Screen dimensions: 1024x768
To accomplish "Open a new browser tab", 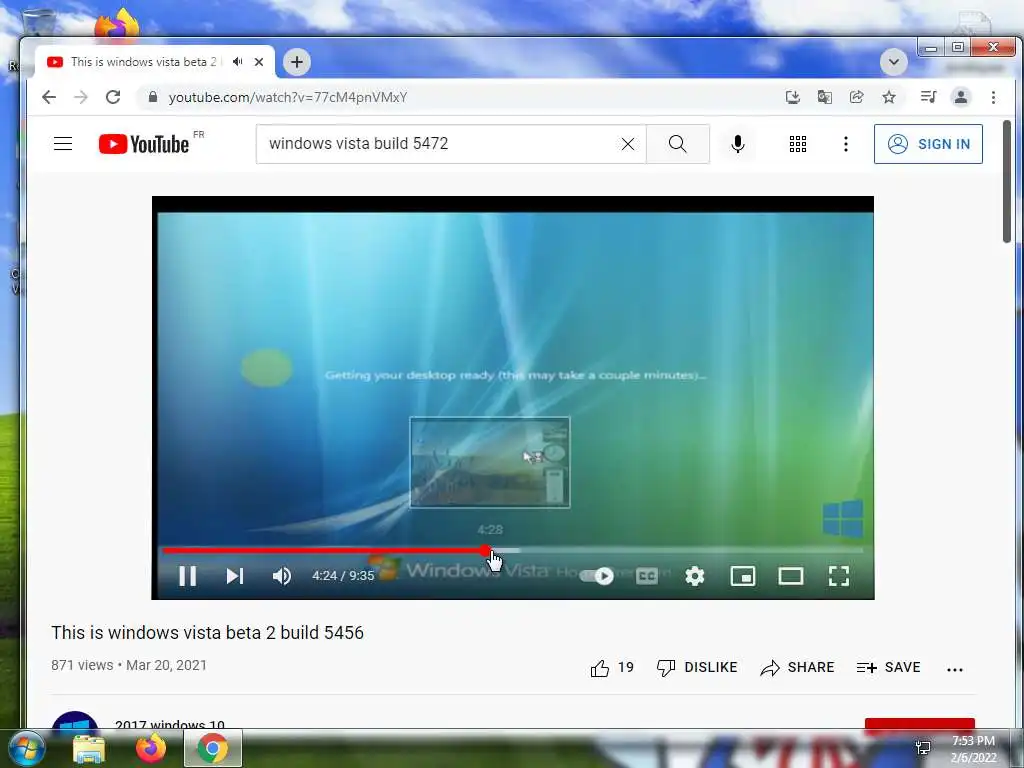I will (x=296, y=62).
